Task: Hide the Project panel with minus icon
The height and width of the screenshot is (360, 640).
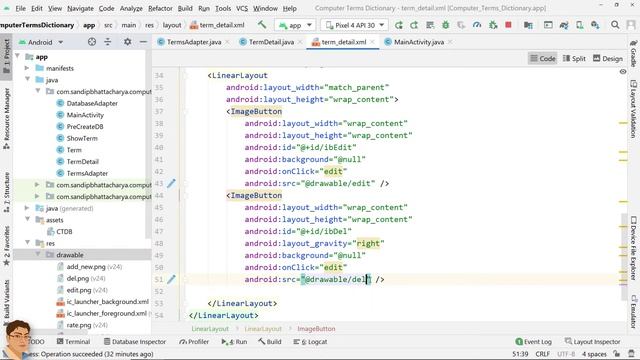Action: click(143, 42)
